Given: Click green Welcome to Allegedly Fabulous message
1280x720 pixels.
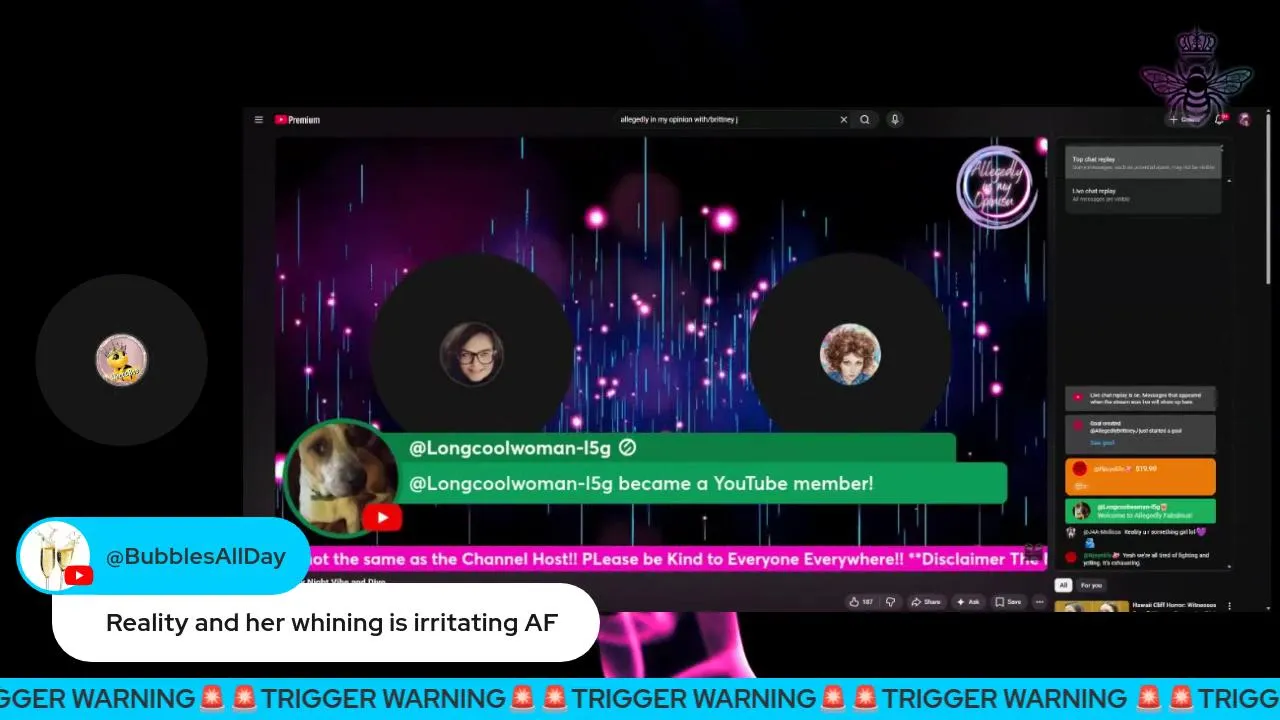Looking at the screenshot, I should coord(1141,511).
